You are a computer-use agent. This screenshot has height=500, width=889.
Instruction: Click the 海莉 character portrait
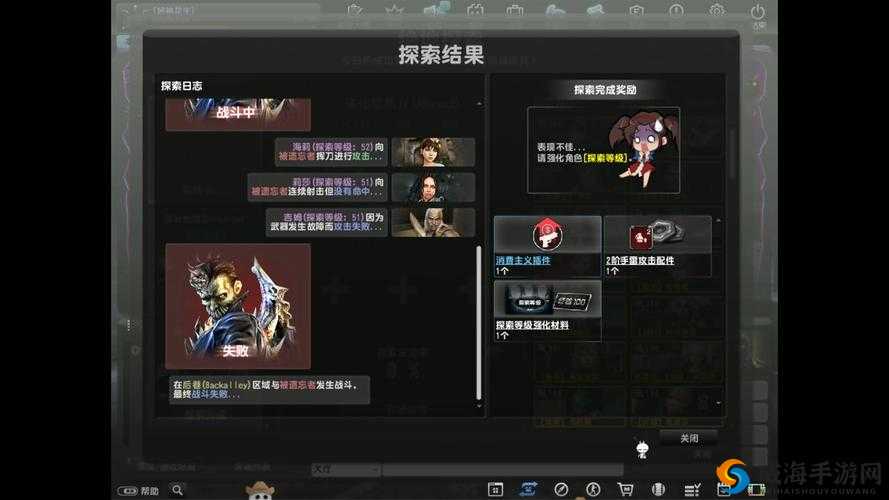click(433, 152)
